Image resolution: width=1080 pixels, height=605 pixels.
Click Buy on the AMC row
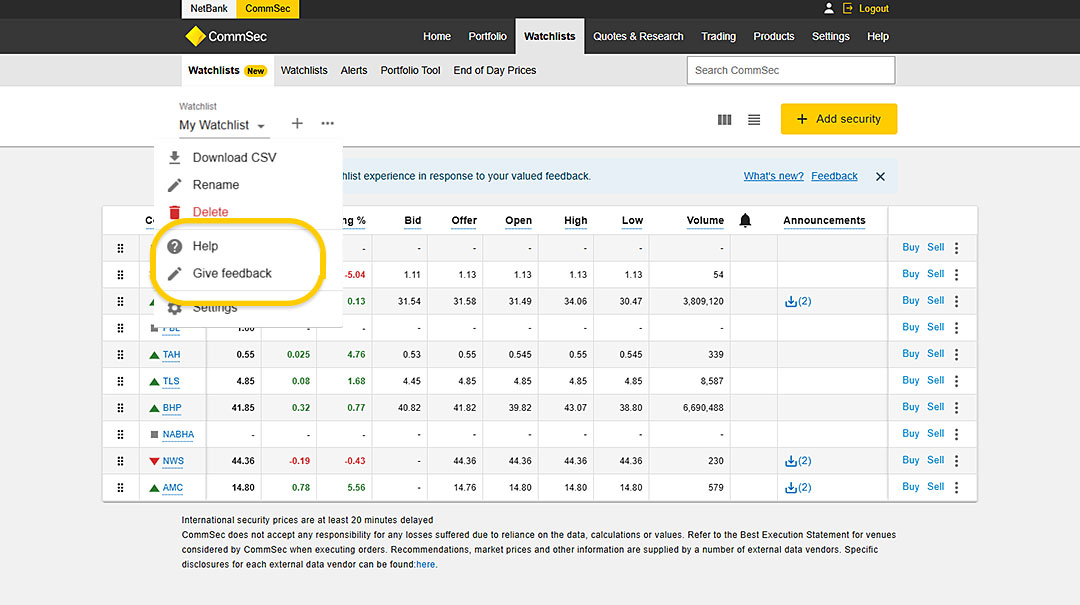911,487
